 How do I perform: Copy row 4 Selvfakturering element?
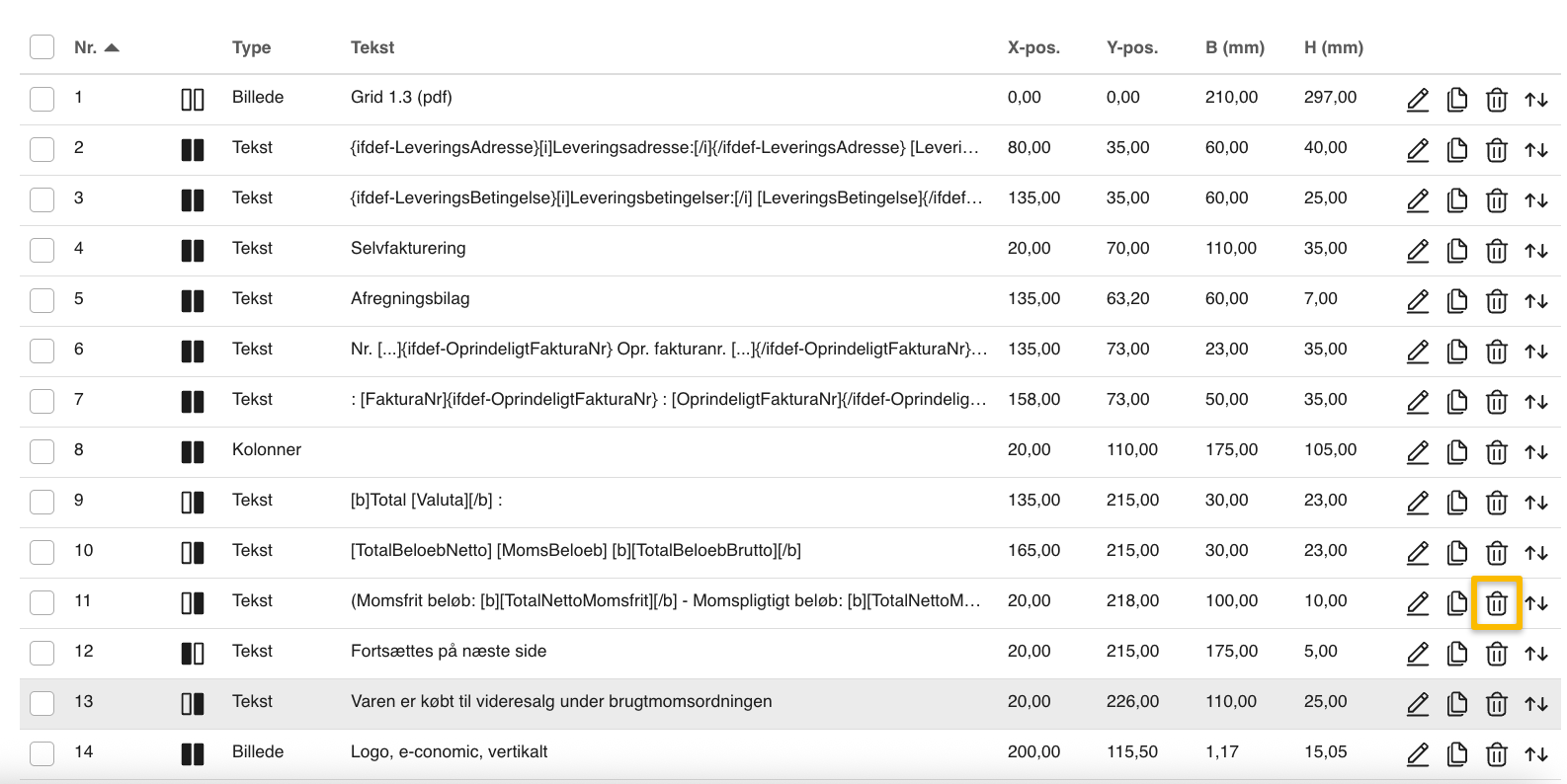pos(1456,251)
